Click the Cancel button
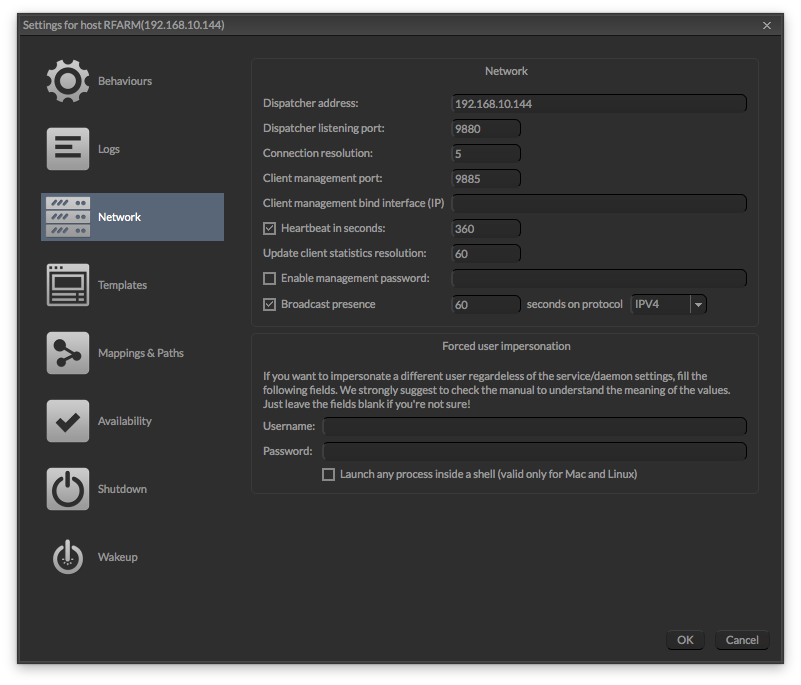 click(x=741, y=640)
